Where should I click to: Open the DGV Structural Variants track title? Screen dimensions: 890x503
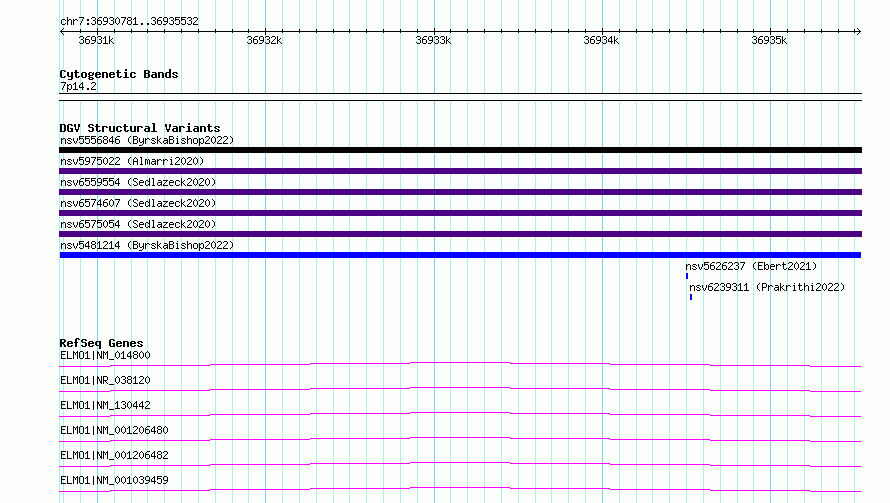coord(140,128)
